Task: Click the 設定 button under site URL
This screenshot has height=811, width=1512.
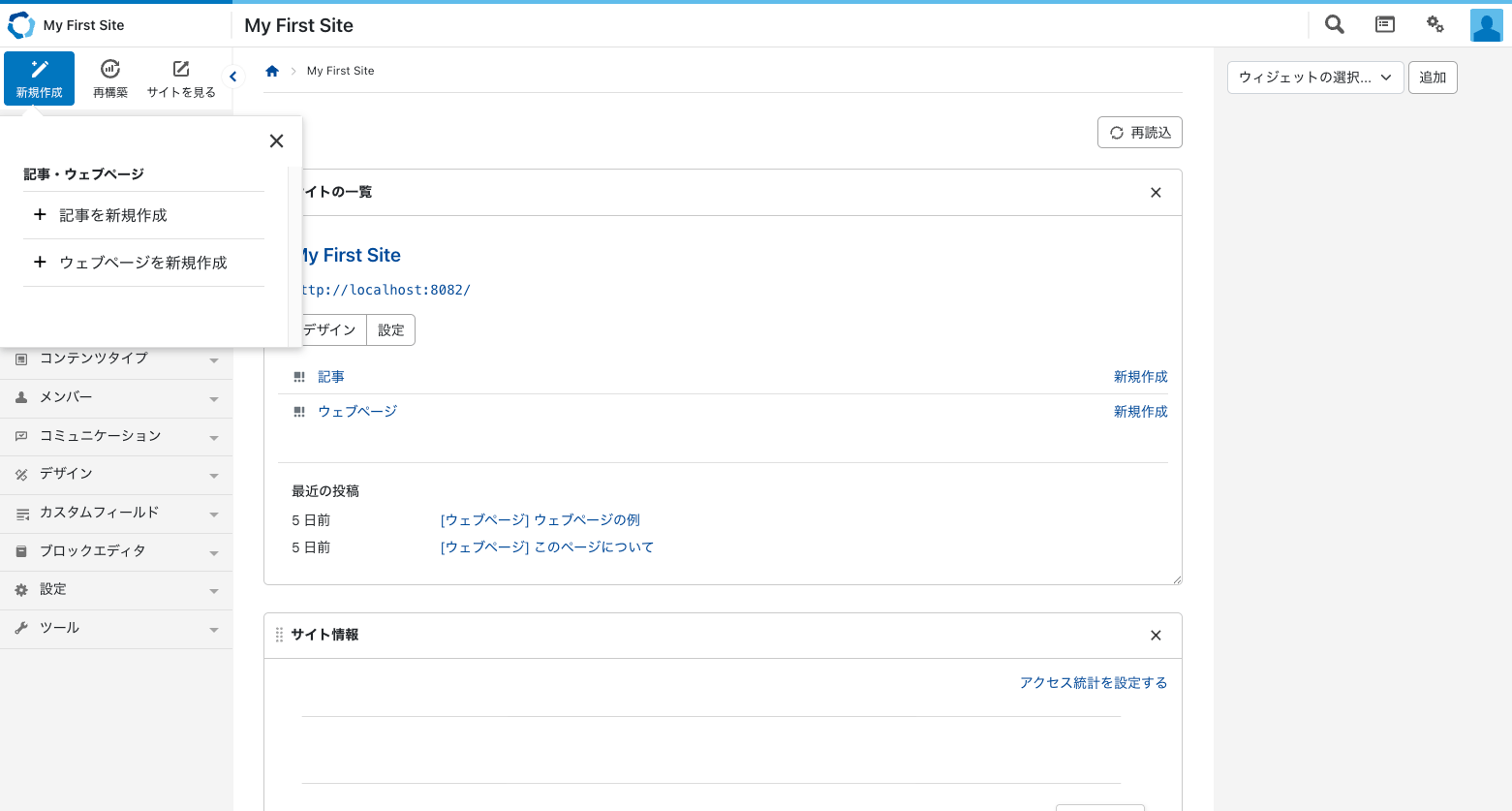Action: click(x=391, y=330)
